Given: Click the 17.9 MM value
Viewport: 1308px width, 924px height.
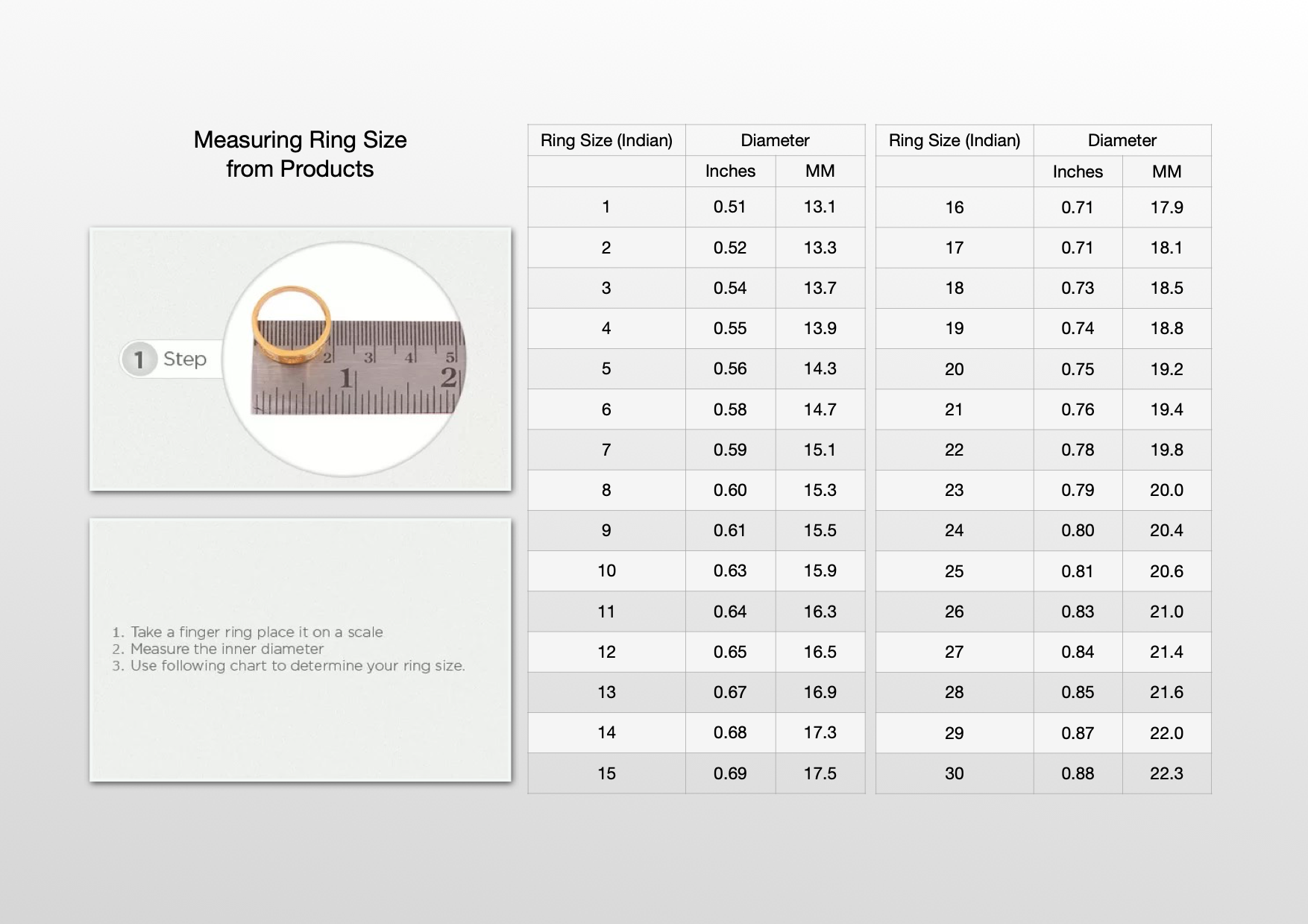Looking at the screenshot, I should click(x=1166, y=207).
